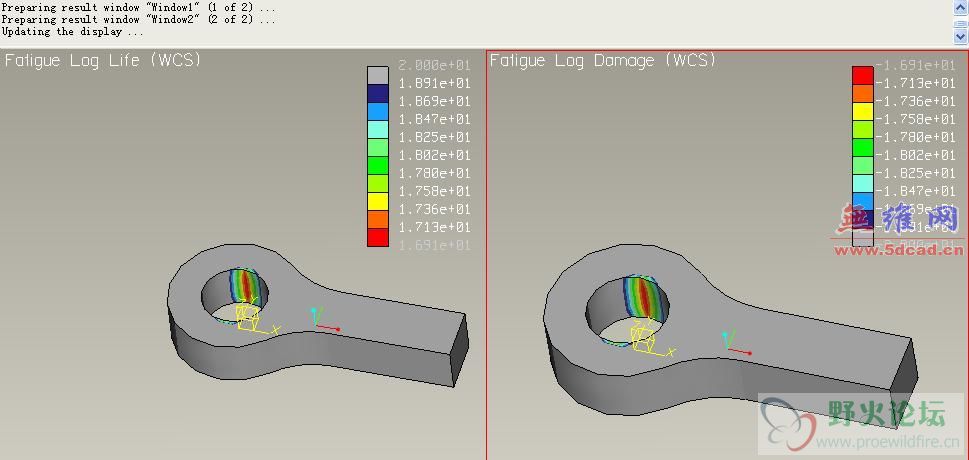Click legend value -1.691e+01 in Damage window
This screenshot has height=460, width=969.
click(916, 65)
